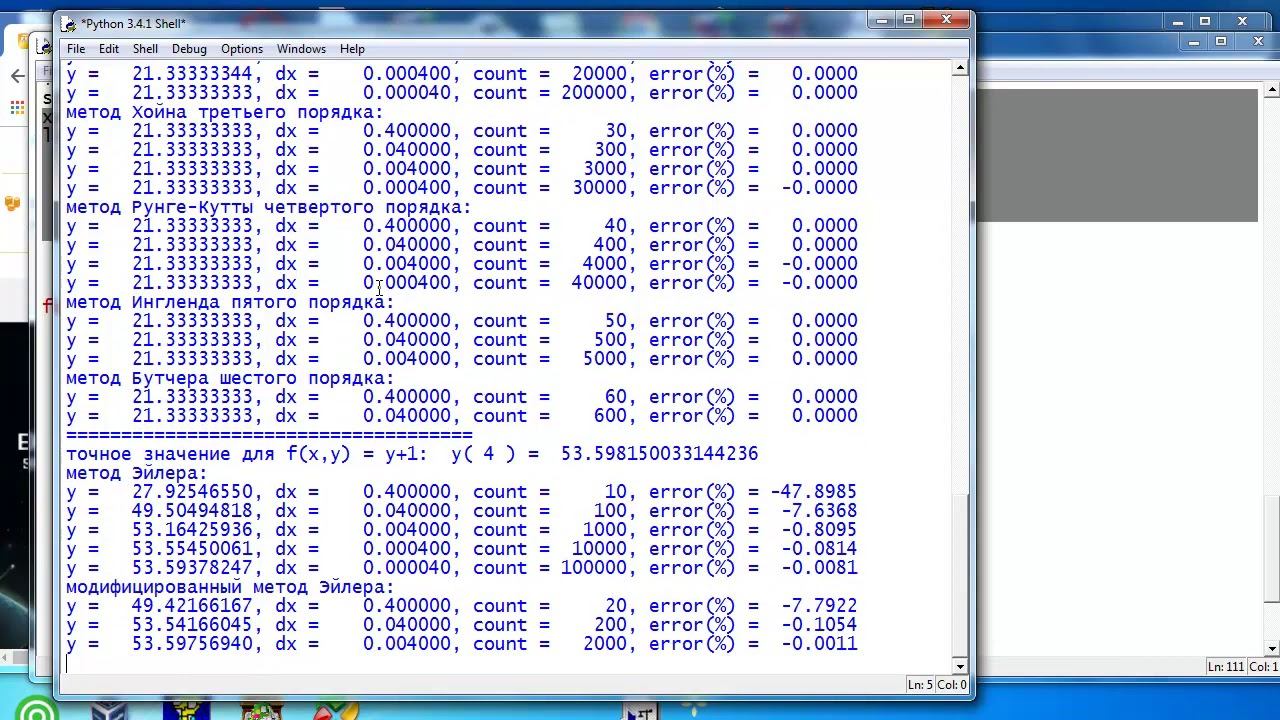Image resolution: width=1280 pixels, height=720 pixels.
Task: Click the 'Col: 0' status bar entry
Action: pos(953,685)
